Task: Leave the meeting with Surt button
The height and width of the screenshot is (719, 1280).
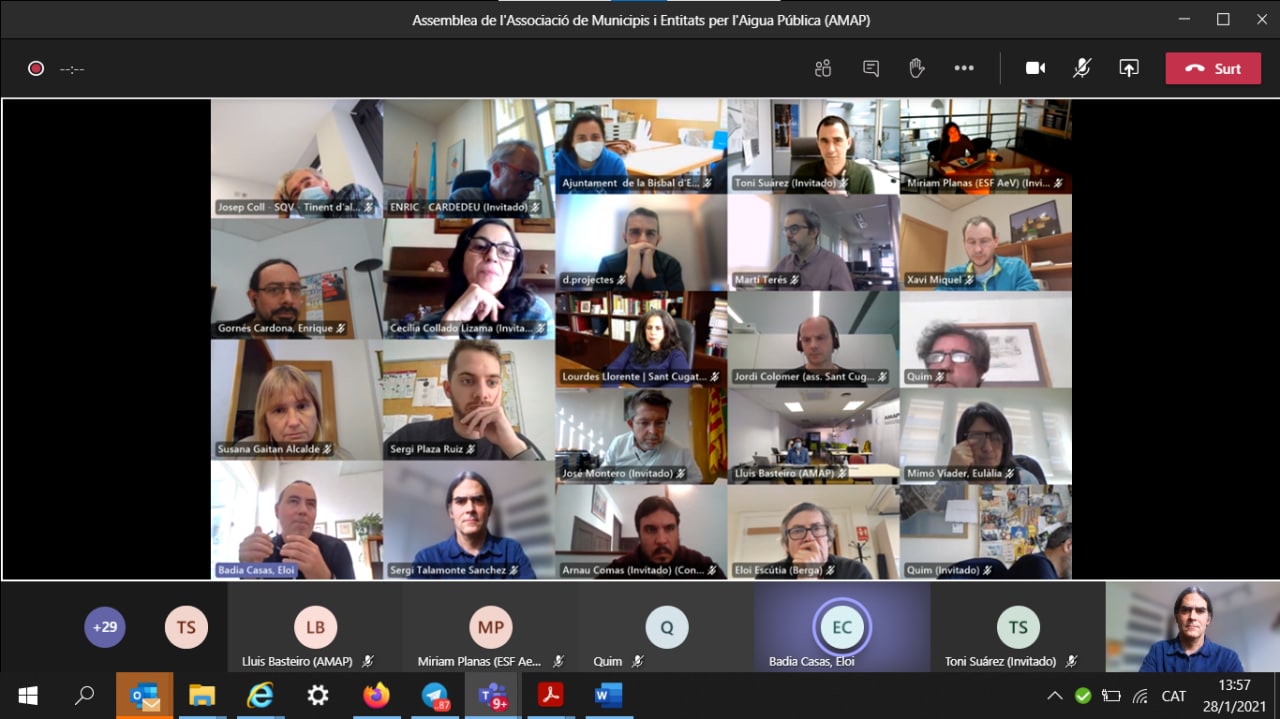Action: point(1213,68)
